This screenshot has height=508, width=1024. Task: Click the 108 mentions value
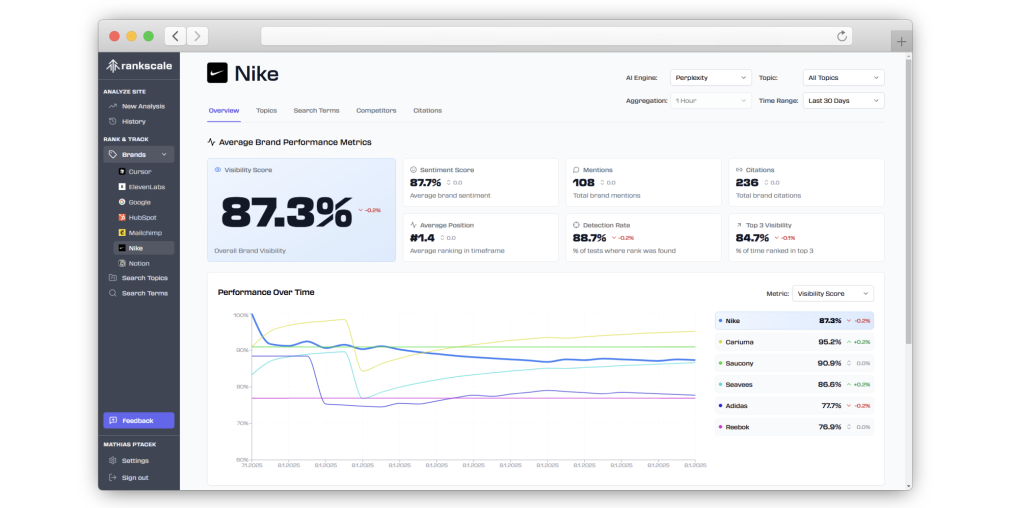[584, 183]
